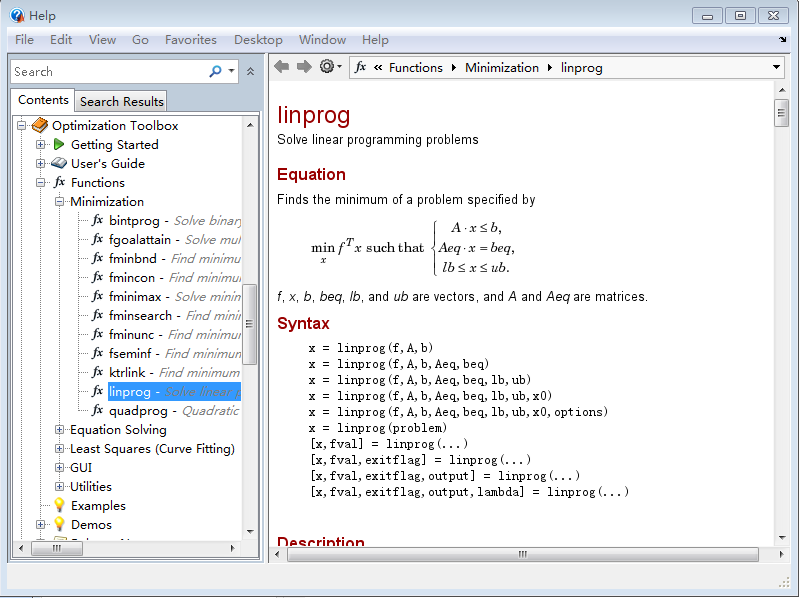Click the help page scroll down arrow
The height and width of the screenshot is (598, 799).
coord(782,538)
